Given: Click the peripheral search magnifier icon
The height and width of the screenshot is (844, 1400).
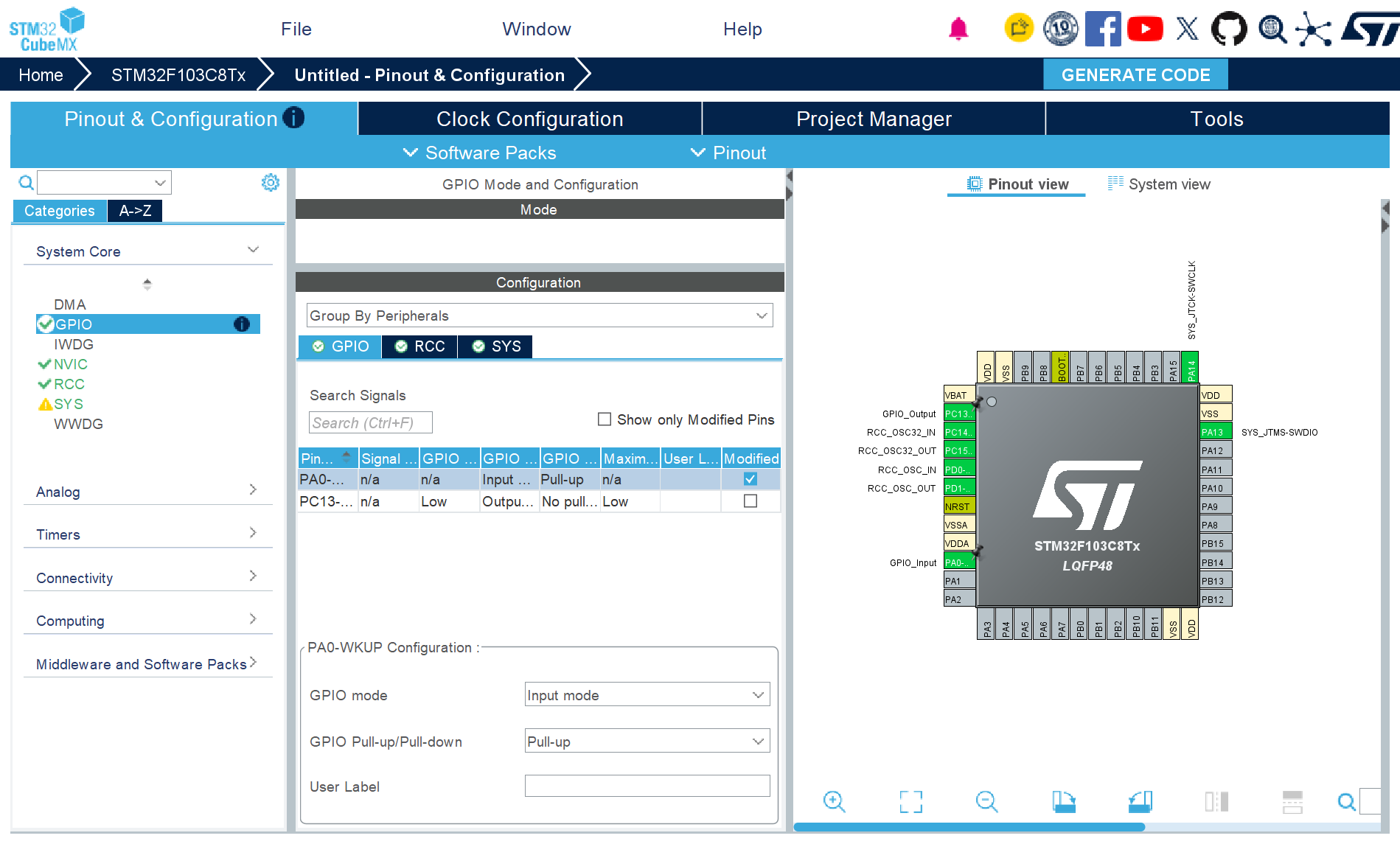Looking at the screenshot, I should click(x=26, y=183).
